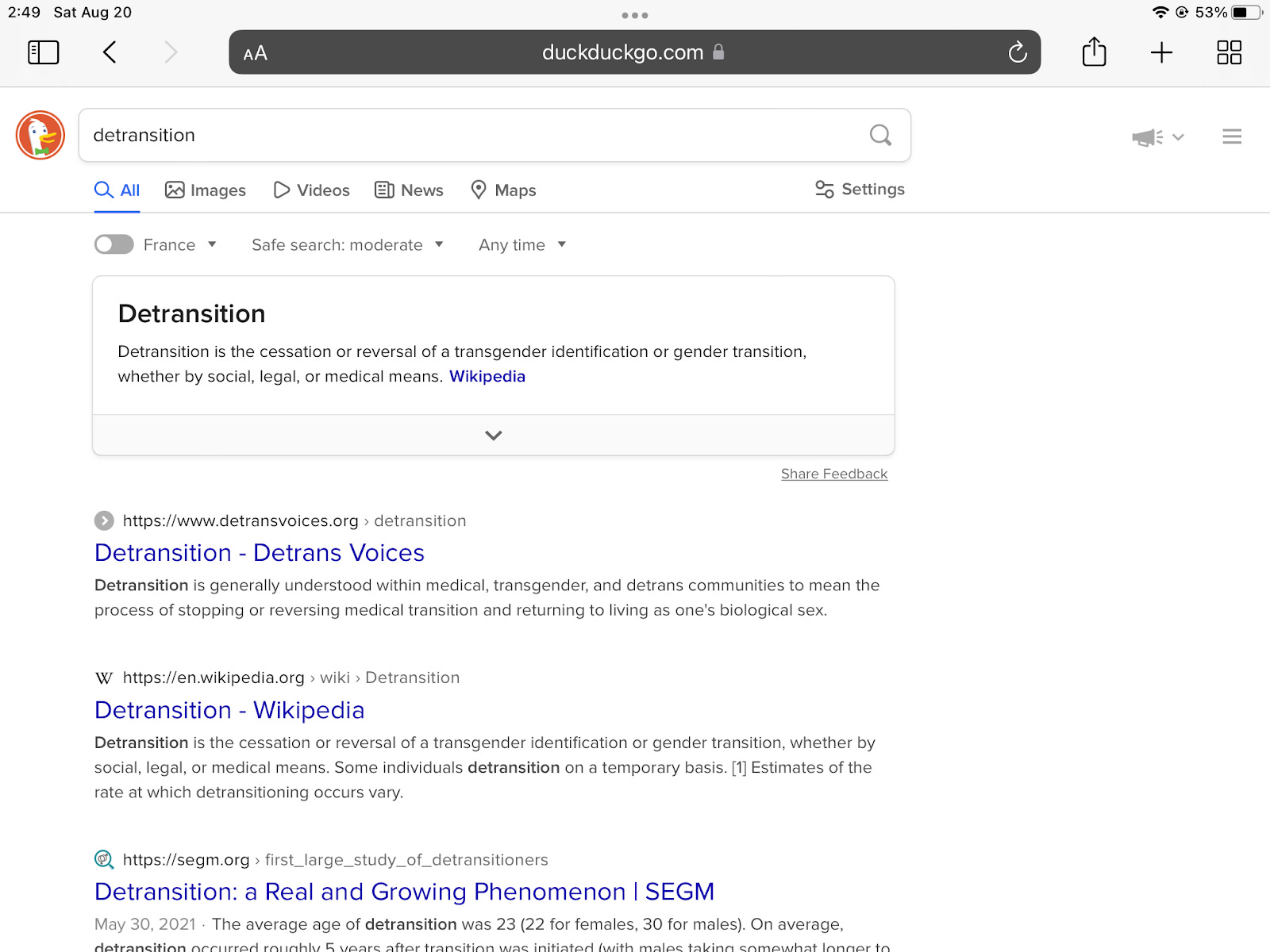Click the Share Feedback link

(834, 474)
